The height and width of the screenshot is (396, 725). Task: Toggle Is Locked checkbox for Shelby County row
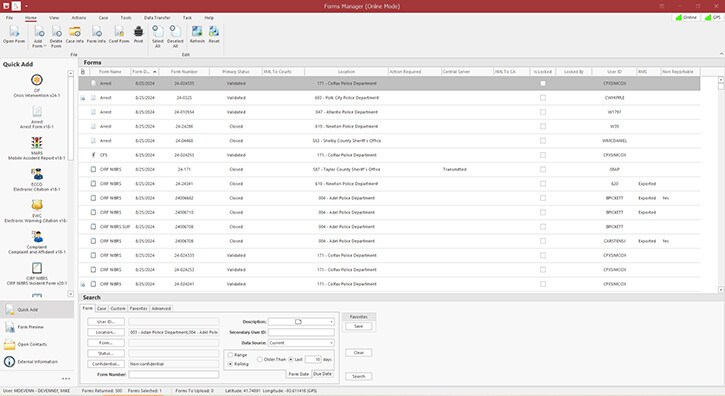(x=543, y=141)
